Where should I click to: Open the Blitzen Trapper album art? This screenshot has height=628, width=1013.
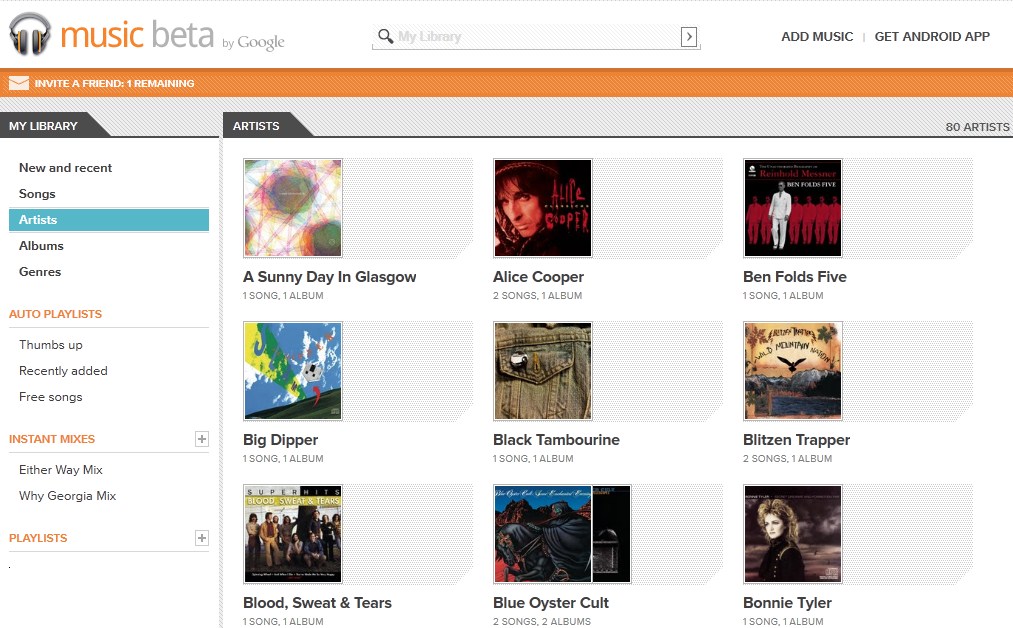click(x=793, y=371)
